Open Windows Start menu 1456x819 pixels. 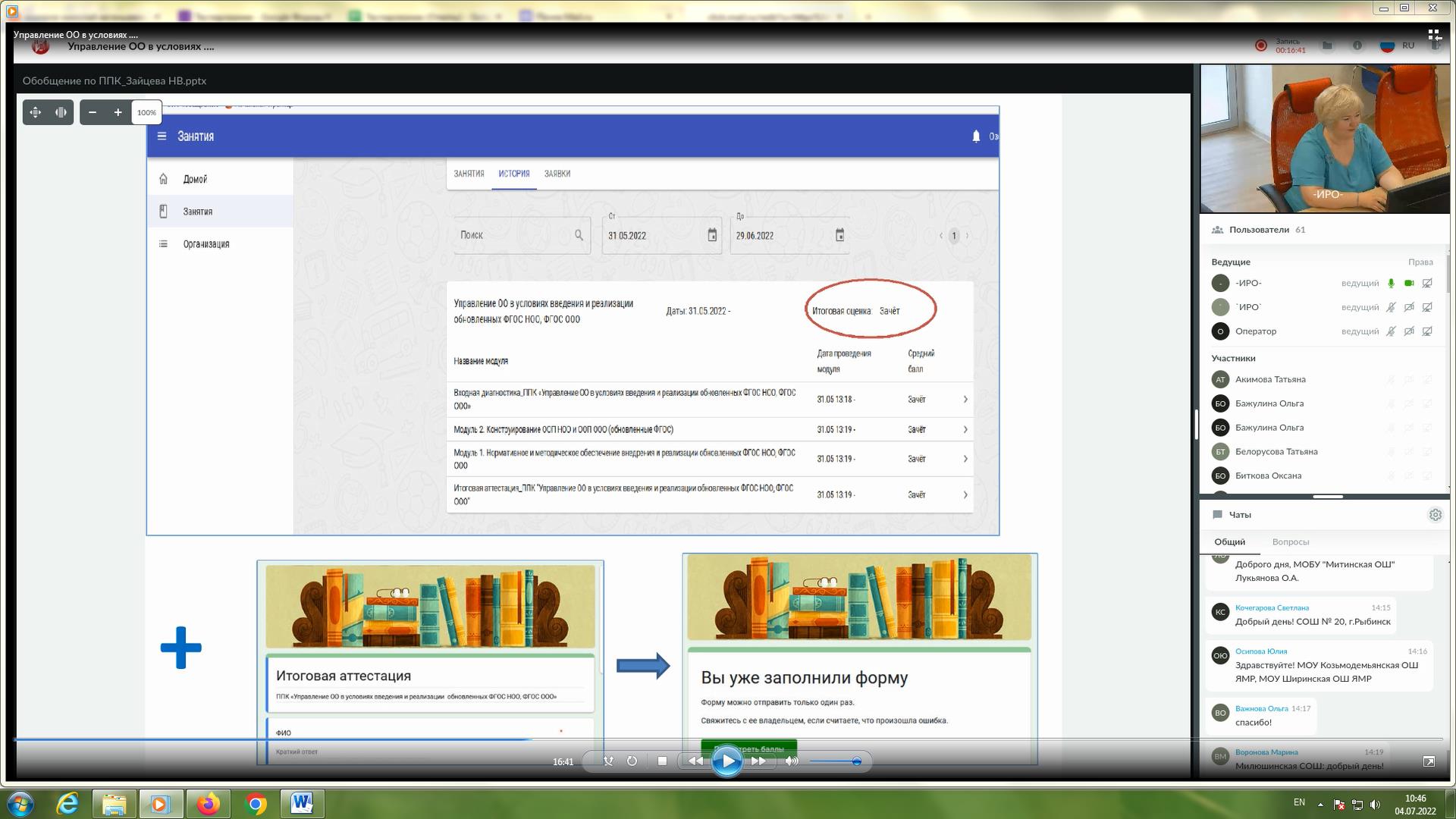(x=20, y=803)
